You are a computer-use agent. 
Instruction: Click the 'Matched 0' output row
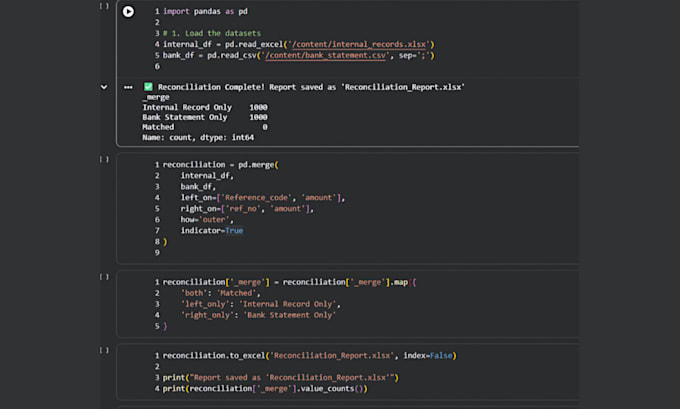[205, 127]
